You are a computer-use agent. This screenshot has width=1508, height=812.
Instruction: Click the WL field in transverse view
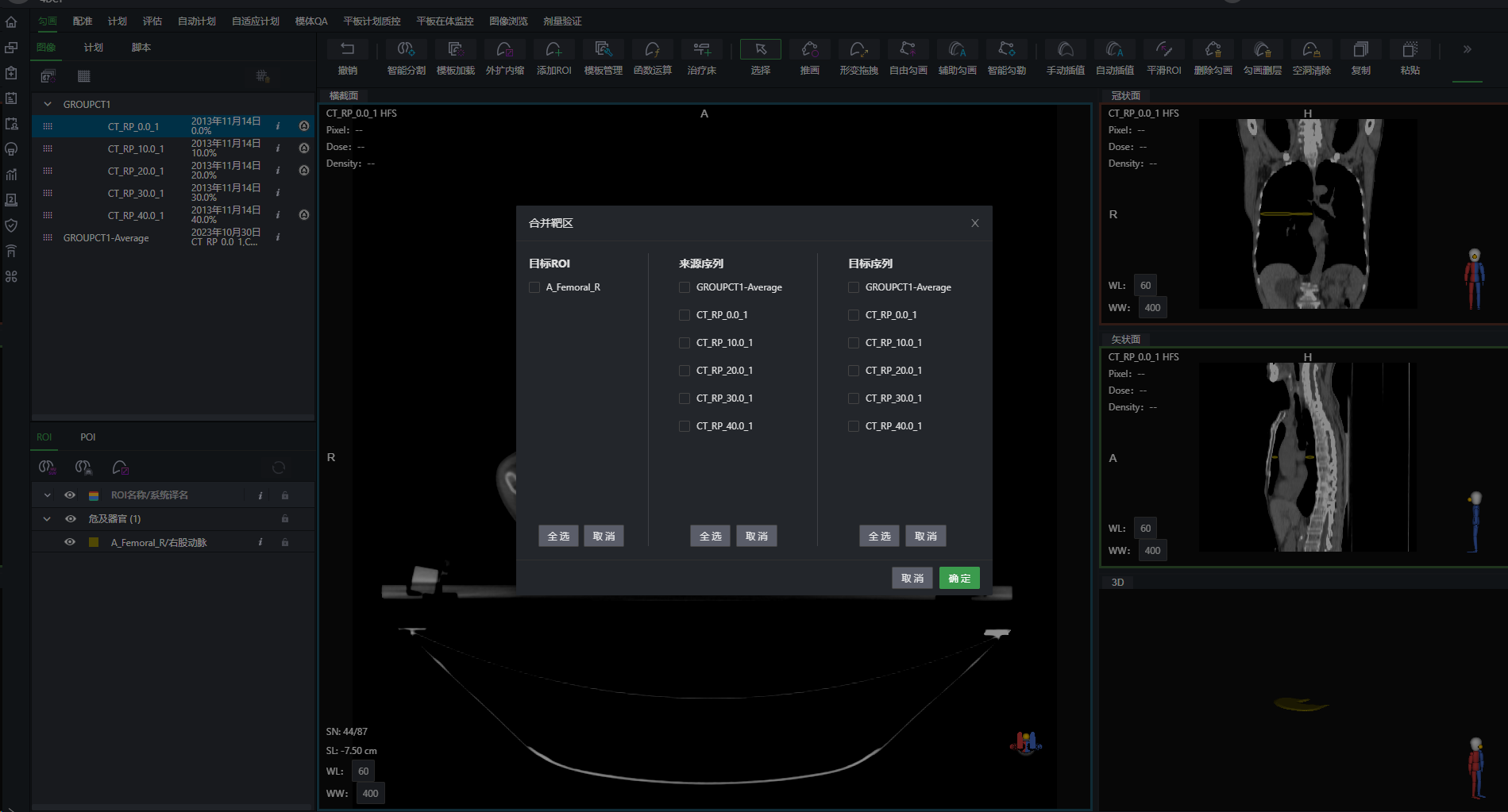363,772
